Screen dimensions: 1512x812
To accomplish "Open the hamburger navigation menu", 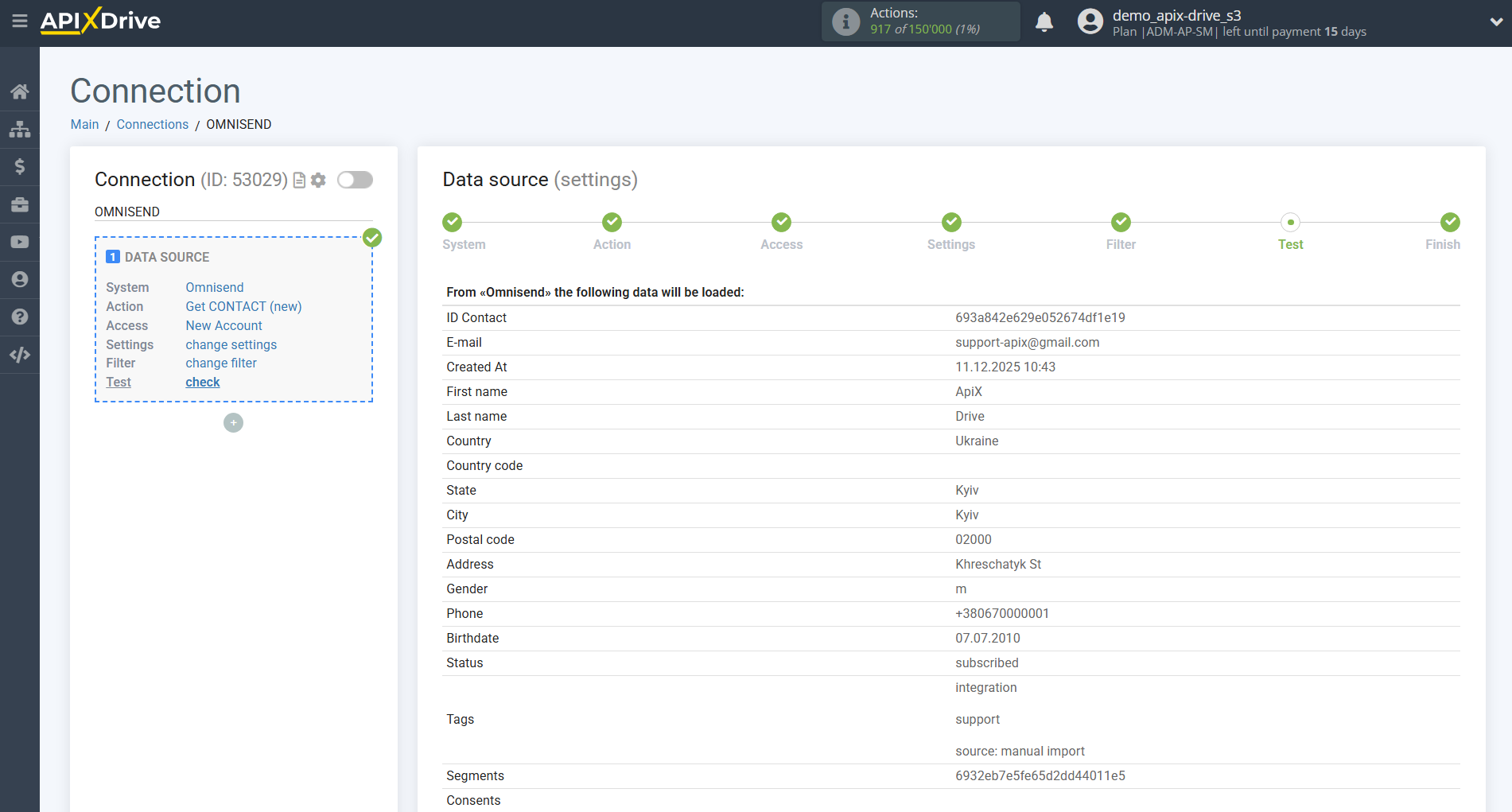I will tap(20, 21).
